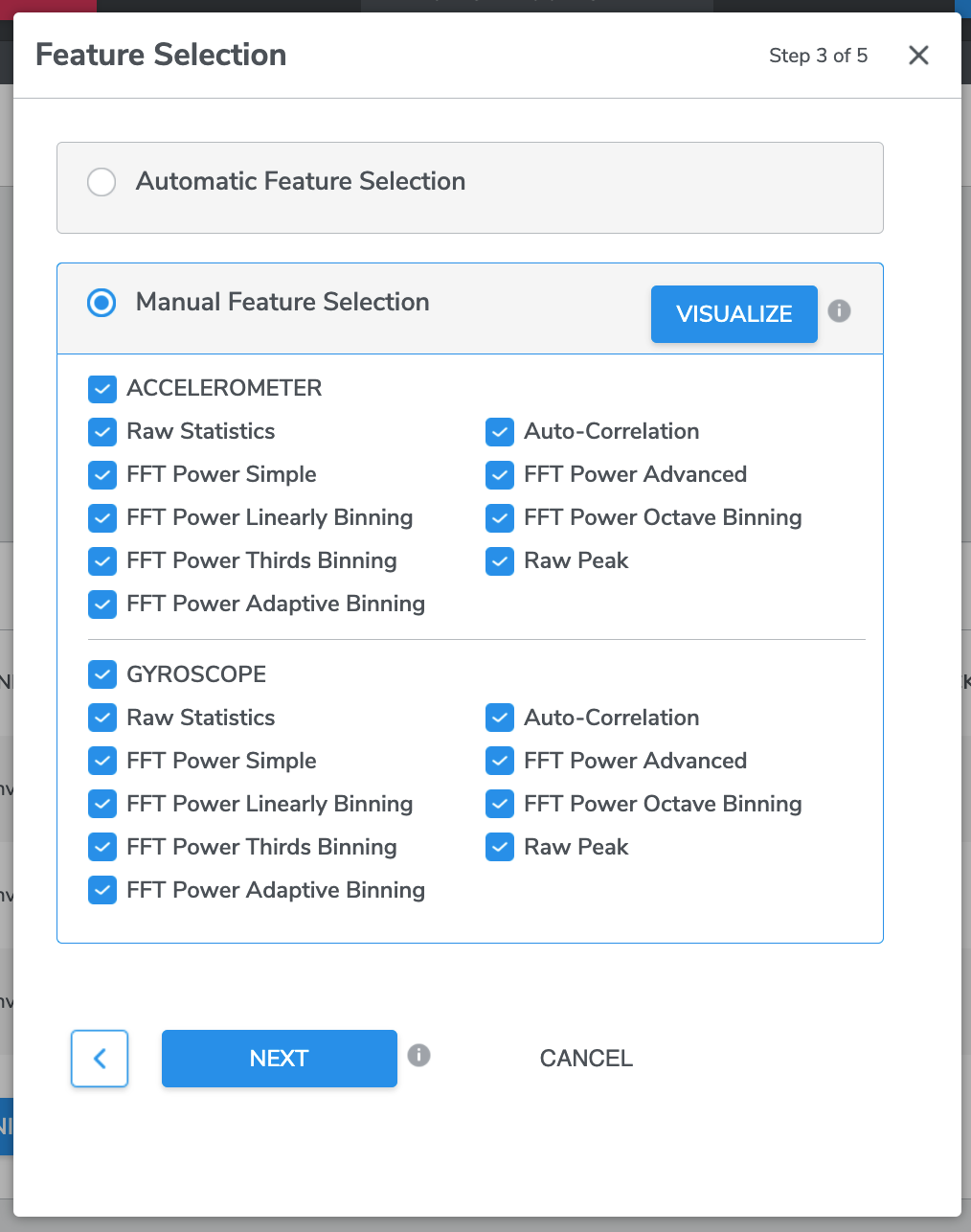This screenshot has height=1232, width=971.
Task: Toggle Gyroscope FFT Power Simple checkbox
Action: (102, 761)
